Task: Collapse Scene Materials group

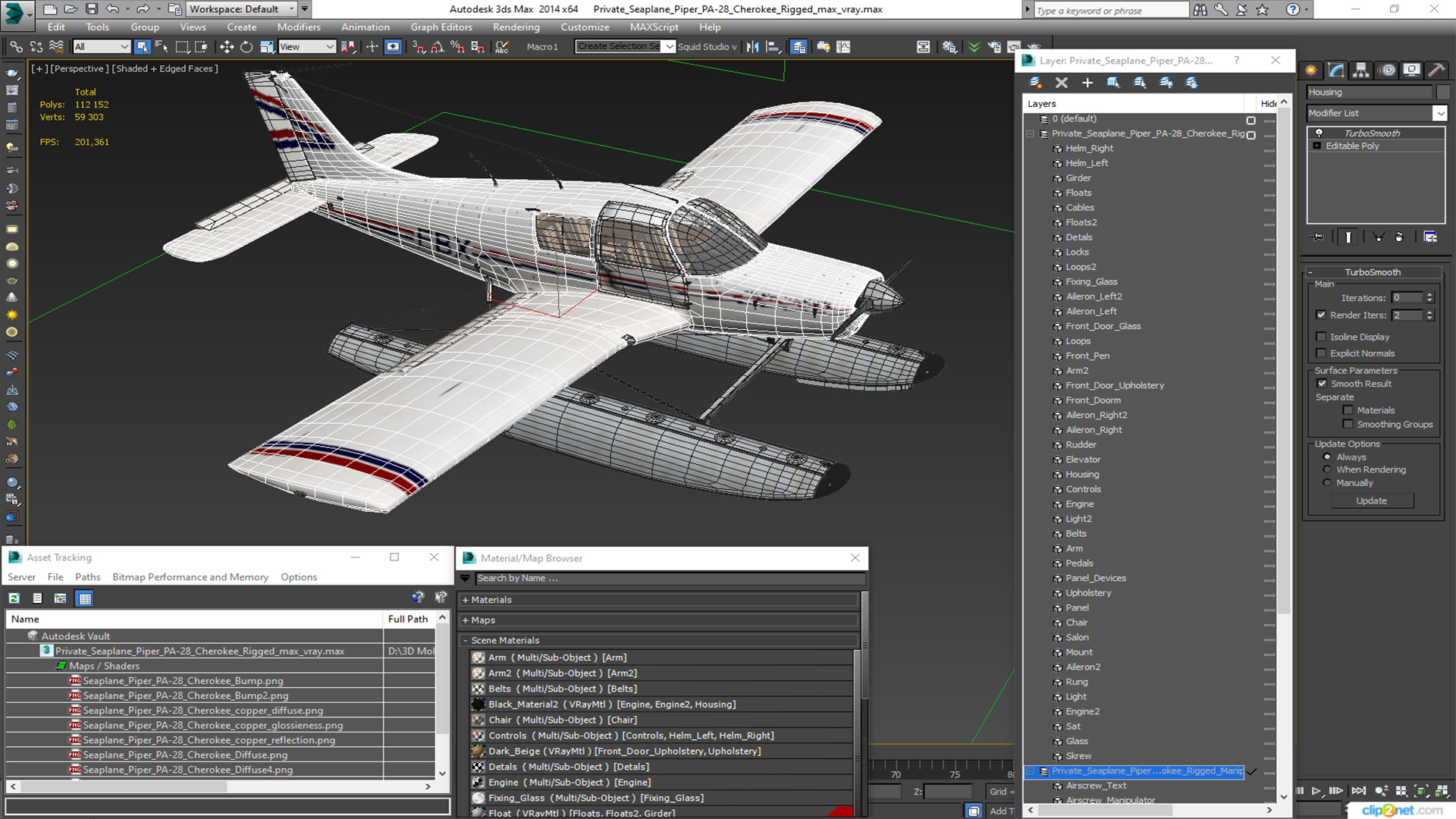Action: 465,641
